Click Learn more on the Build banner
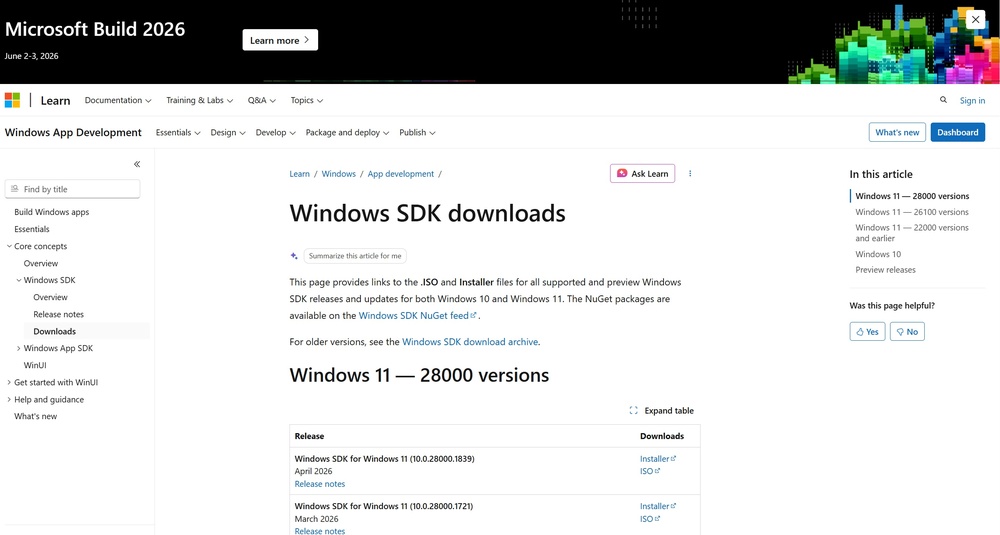The height and width of the screenshot is (535, 1000). 280,40
